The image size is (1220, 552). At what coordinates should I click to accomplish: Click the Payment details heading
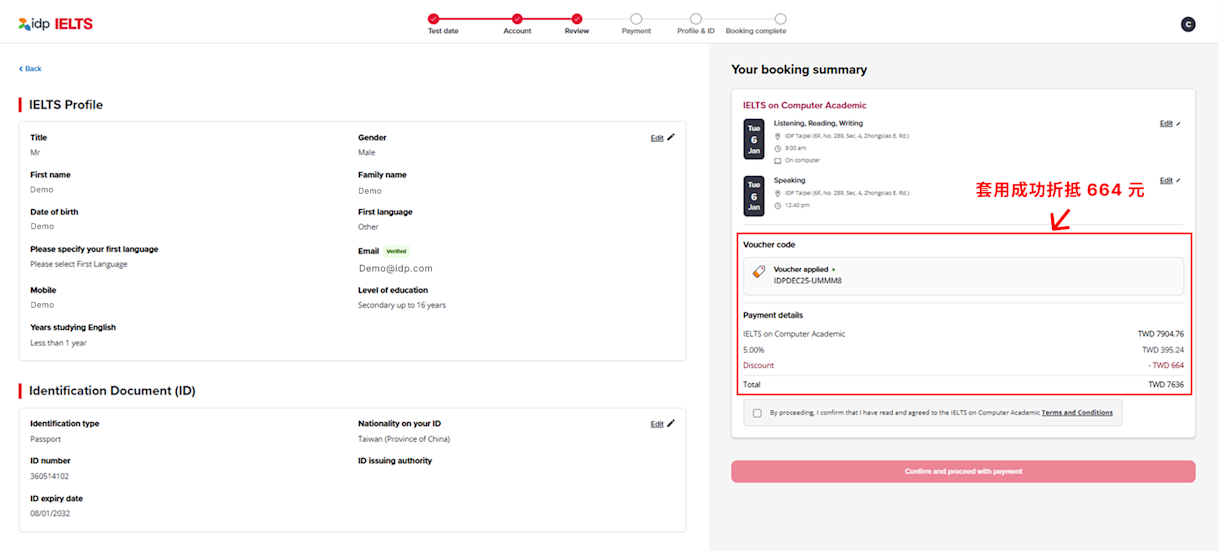pyautogui.click(x=773, y=315)
